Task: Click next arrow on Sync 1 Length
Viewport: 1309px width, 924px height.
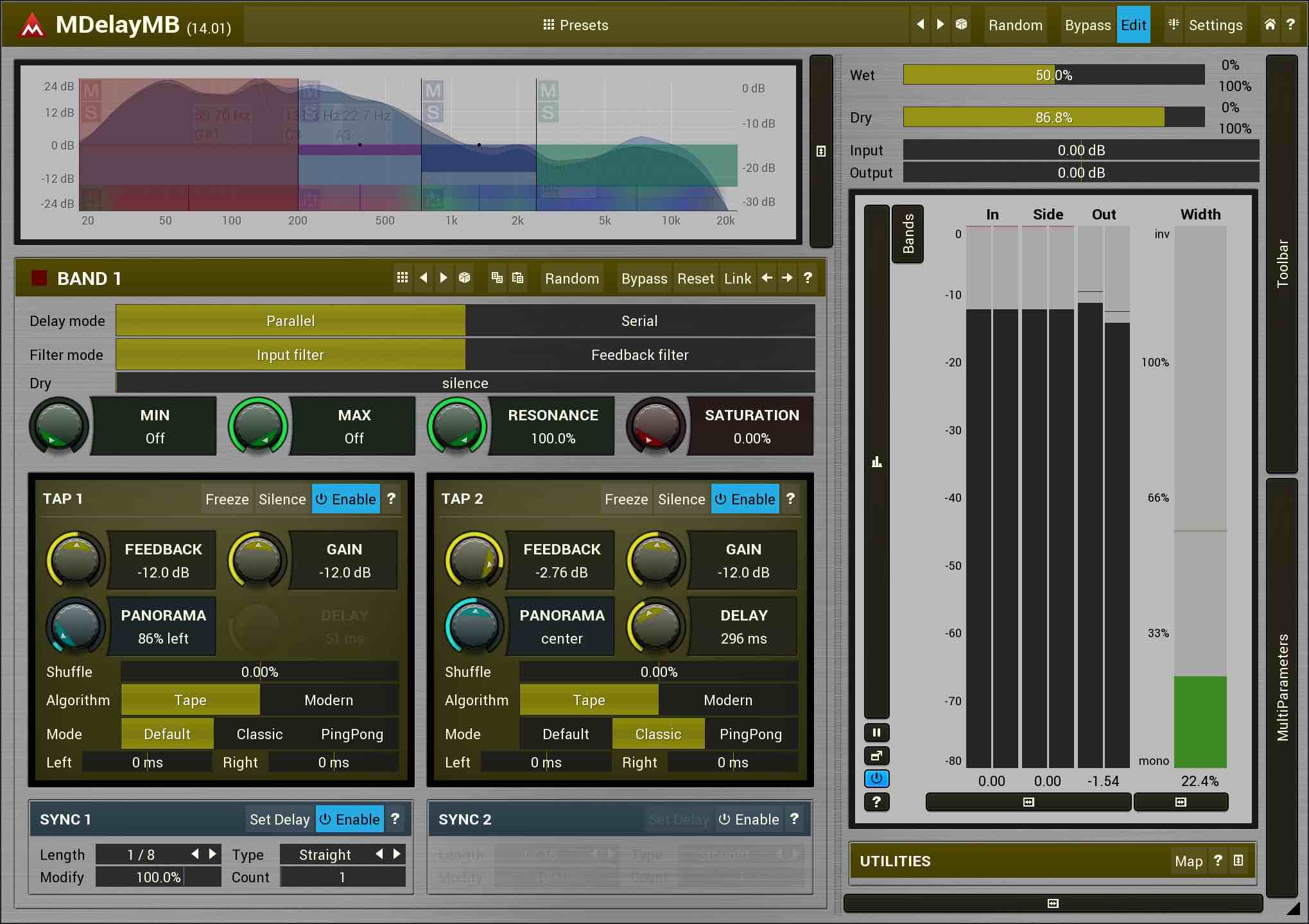Action: (213, 854)
